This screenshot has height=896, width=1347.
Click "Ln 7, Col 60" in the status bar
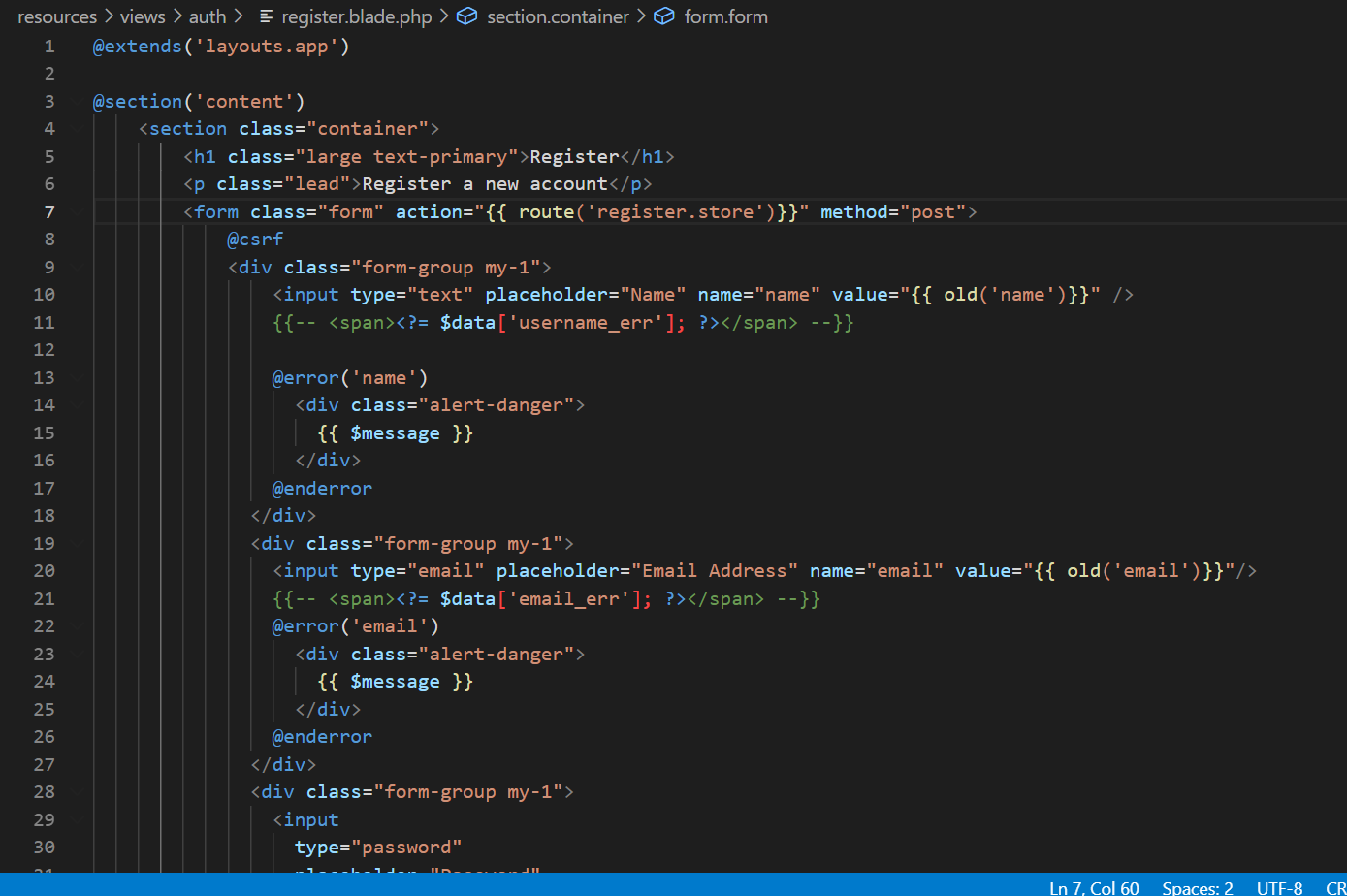click(1094, 888)
